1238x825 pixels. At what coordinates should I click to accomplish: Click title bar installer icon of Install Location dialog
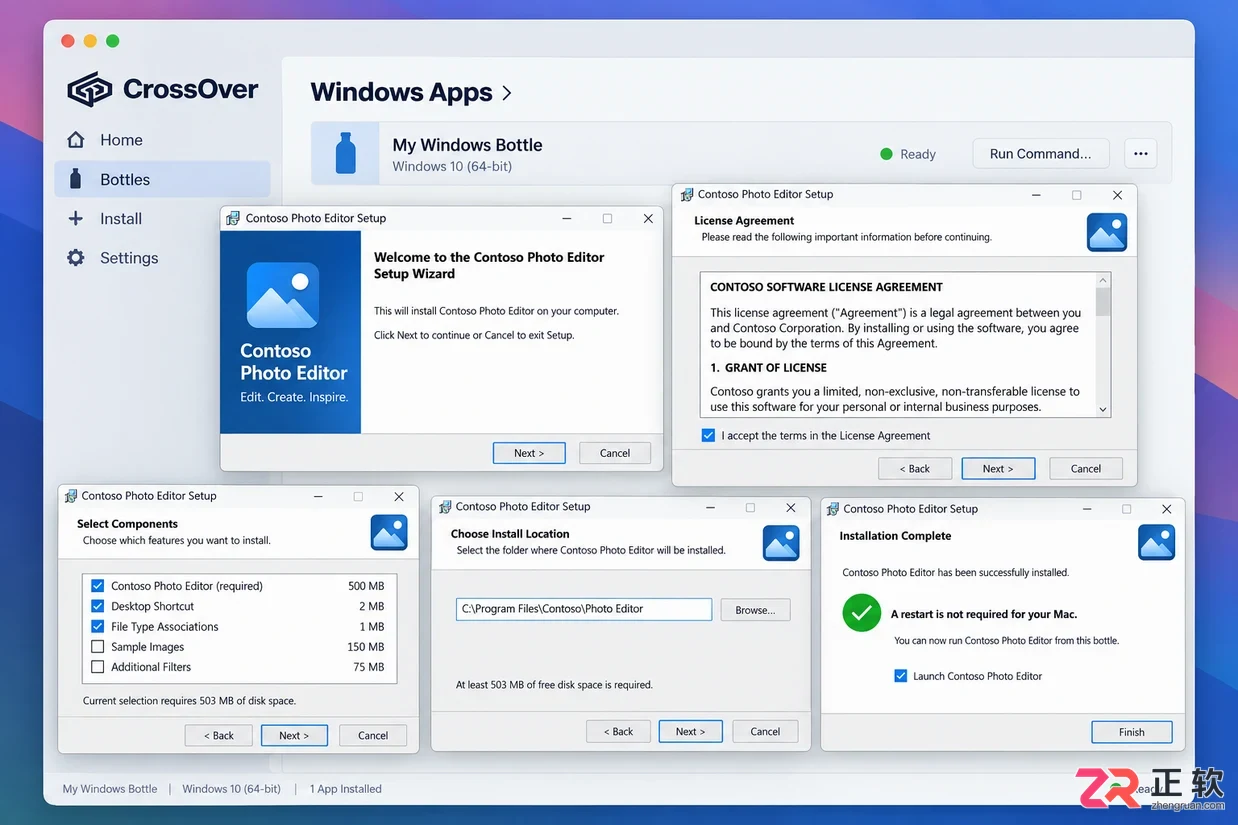click(x=444, y=507)
